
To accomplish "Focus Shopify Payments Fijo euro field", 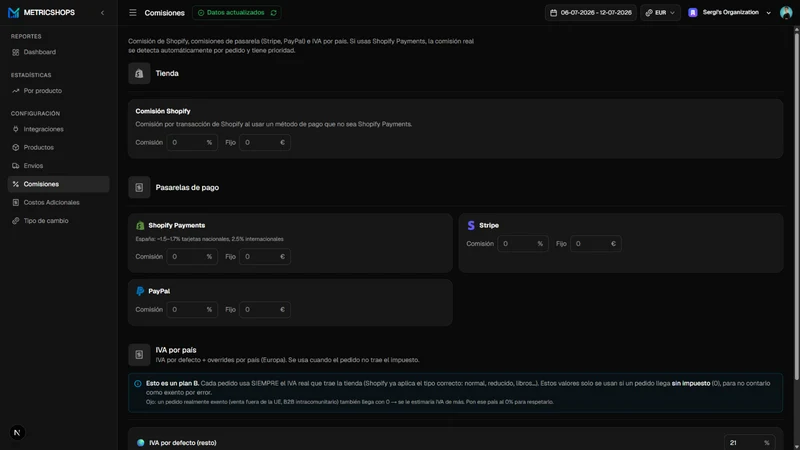I will [265, 257].
